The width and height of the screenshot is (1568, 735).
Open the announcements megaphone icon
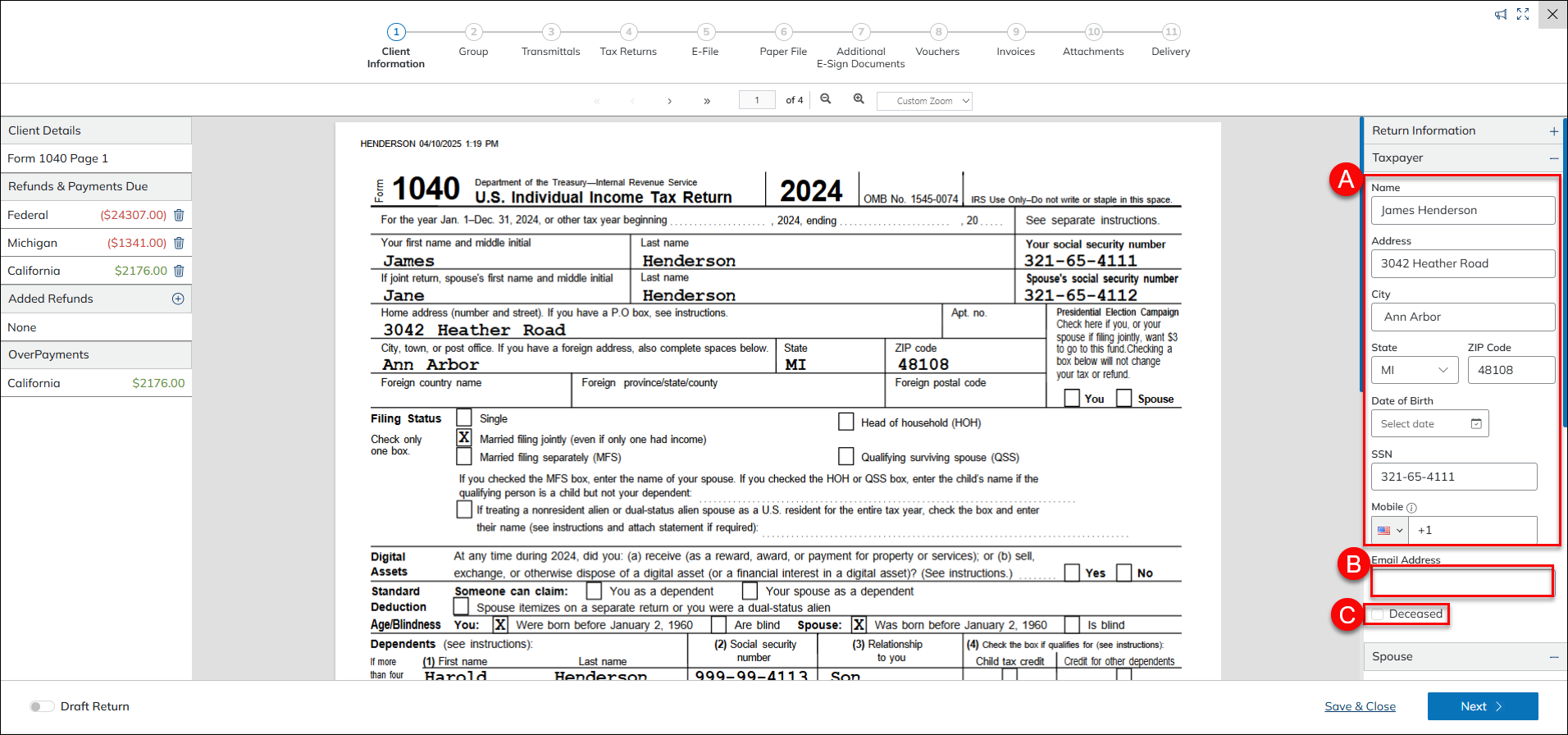1500,14
